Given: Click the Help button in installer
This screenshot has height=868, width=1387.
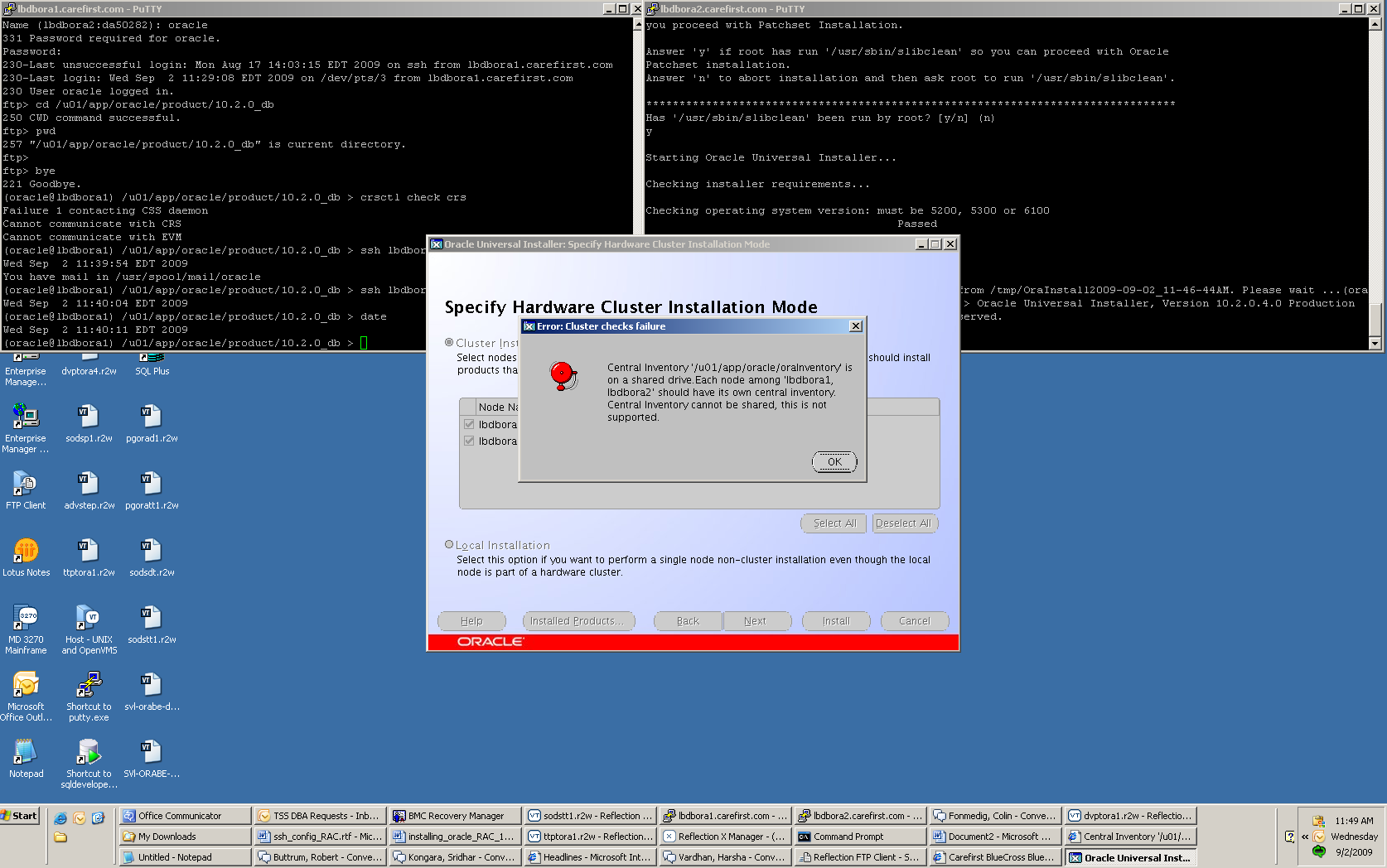Looking at the screenshot, I should [x=471, y=621].
